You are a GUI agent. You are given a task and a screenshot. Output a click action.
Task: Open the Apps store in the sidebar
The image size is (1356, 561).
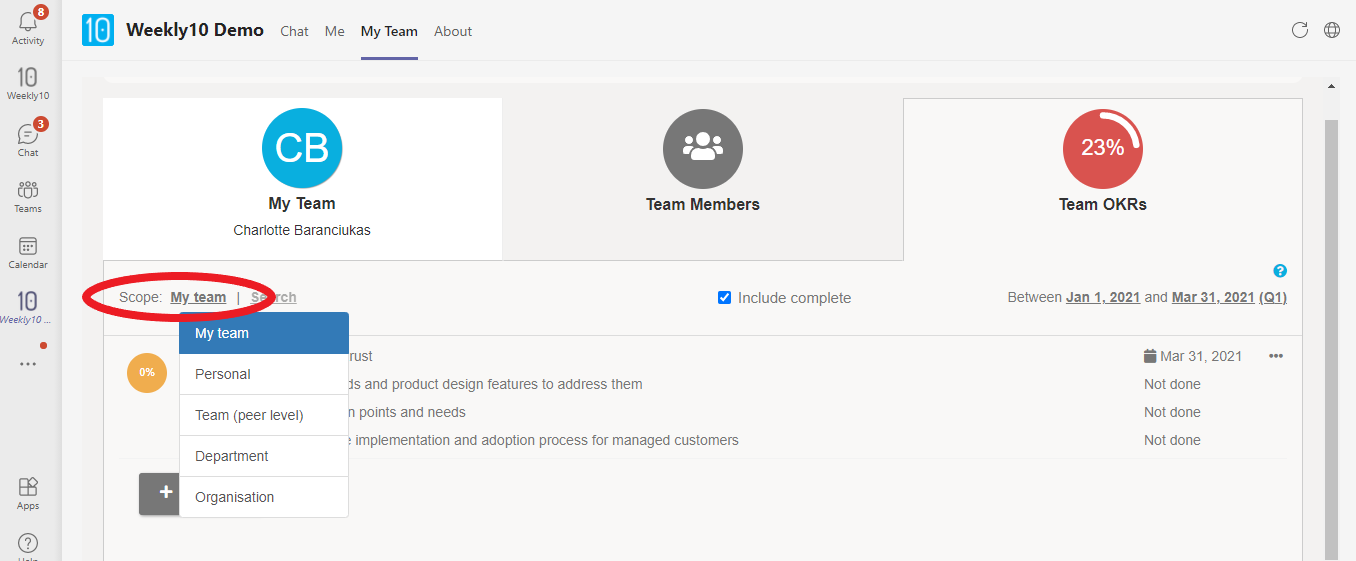28,493
